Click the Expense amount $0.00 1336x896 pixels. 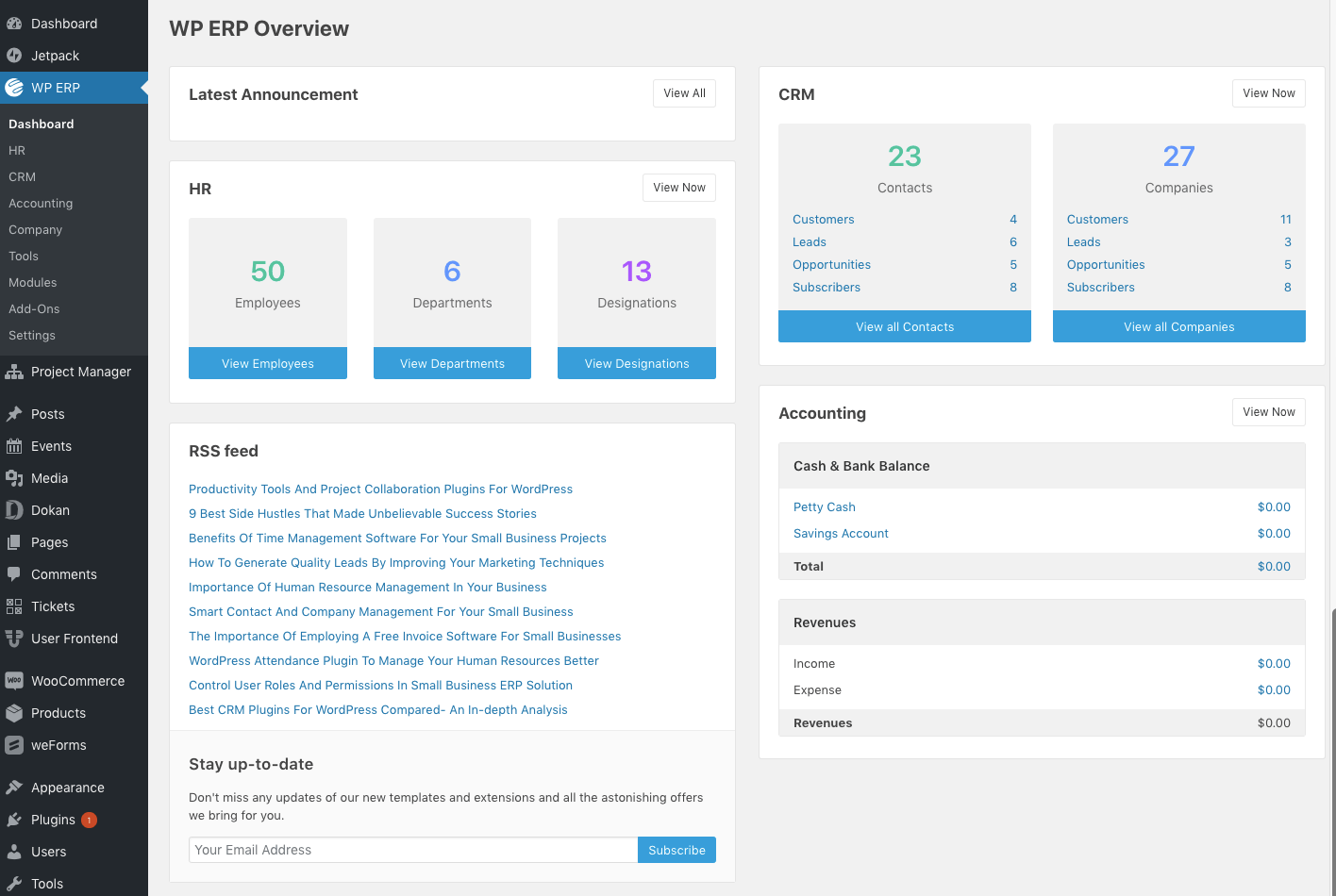click(x=1274, y=690)
